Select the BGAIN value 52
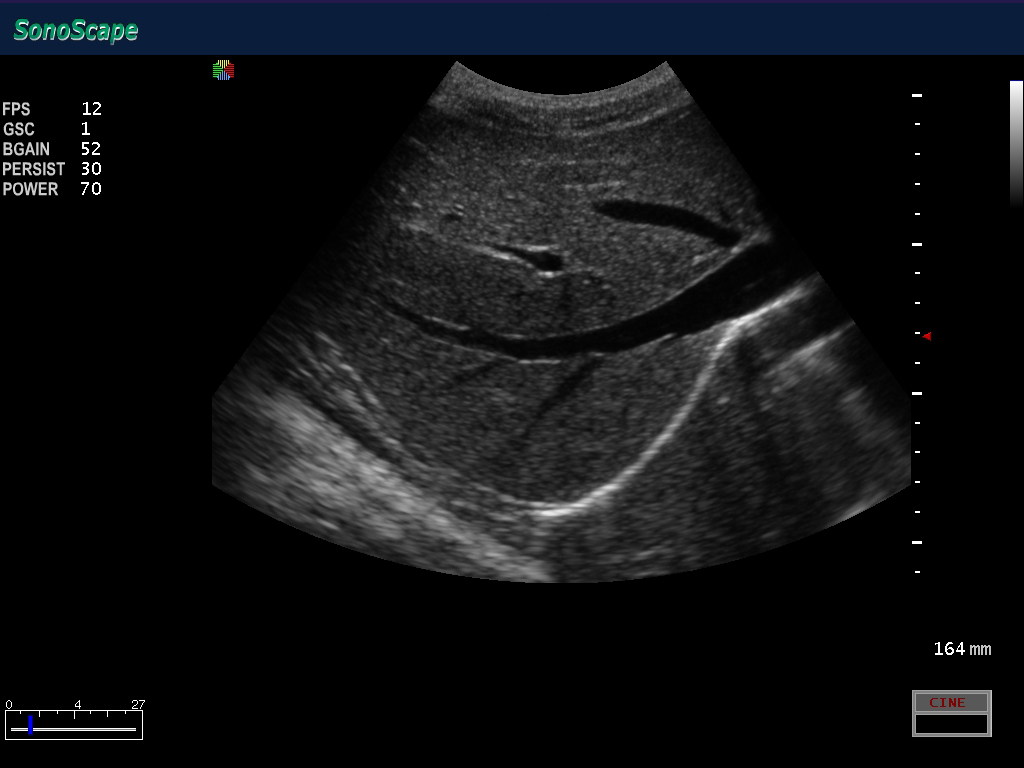The height and width of the screenshot is (768, 1024). tap(91, 149)
